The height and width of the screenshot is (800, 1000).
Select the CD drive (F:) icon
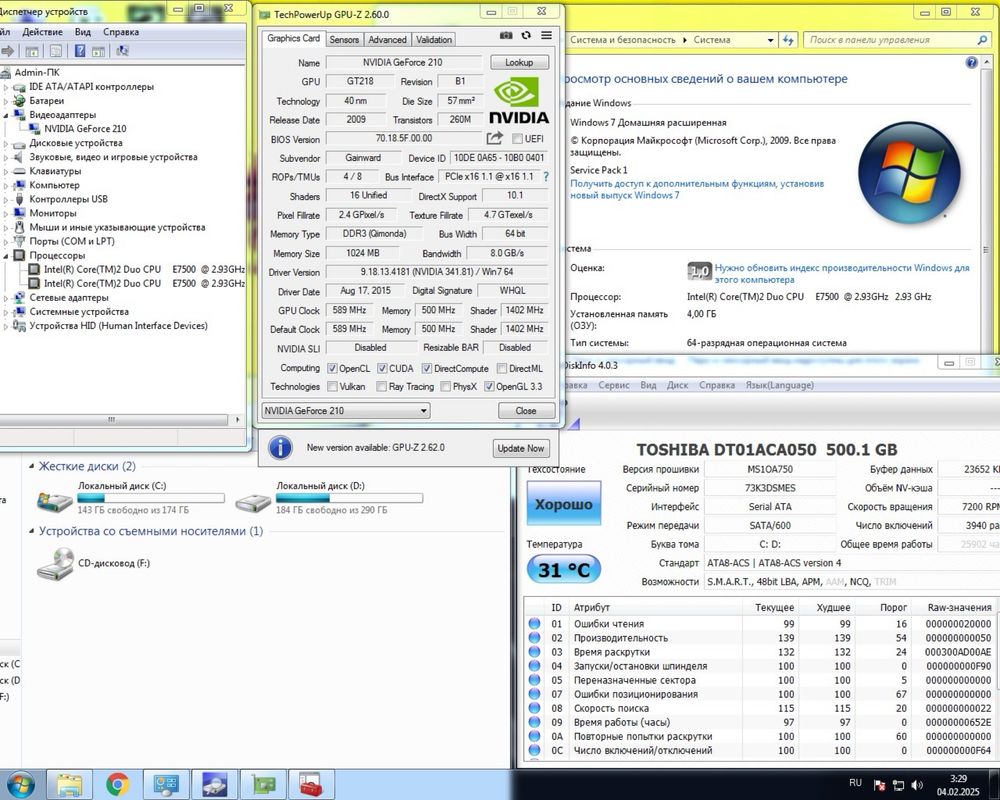[x=55, y=564]
